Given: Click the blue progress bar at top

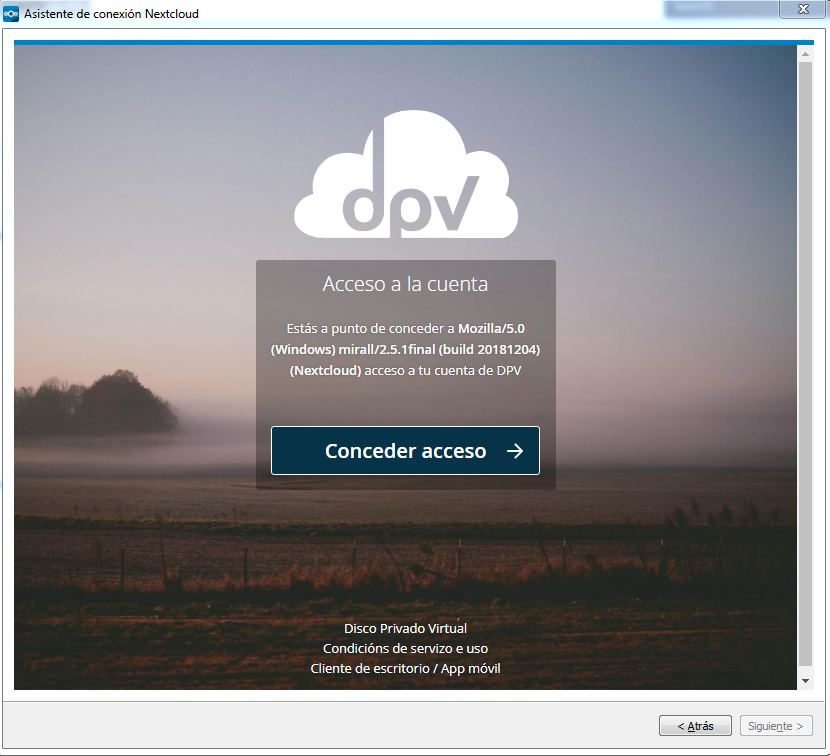Looking at the screenshot, I should click(407, 42).
